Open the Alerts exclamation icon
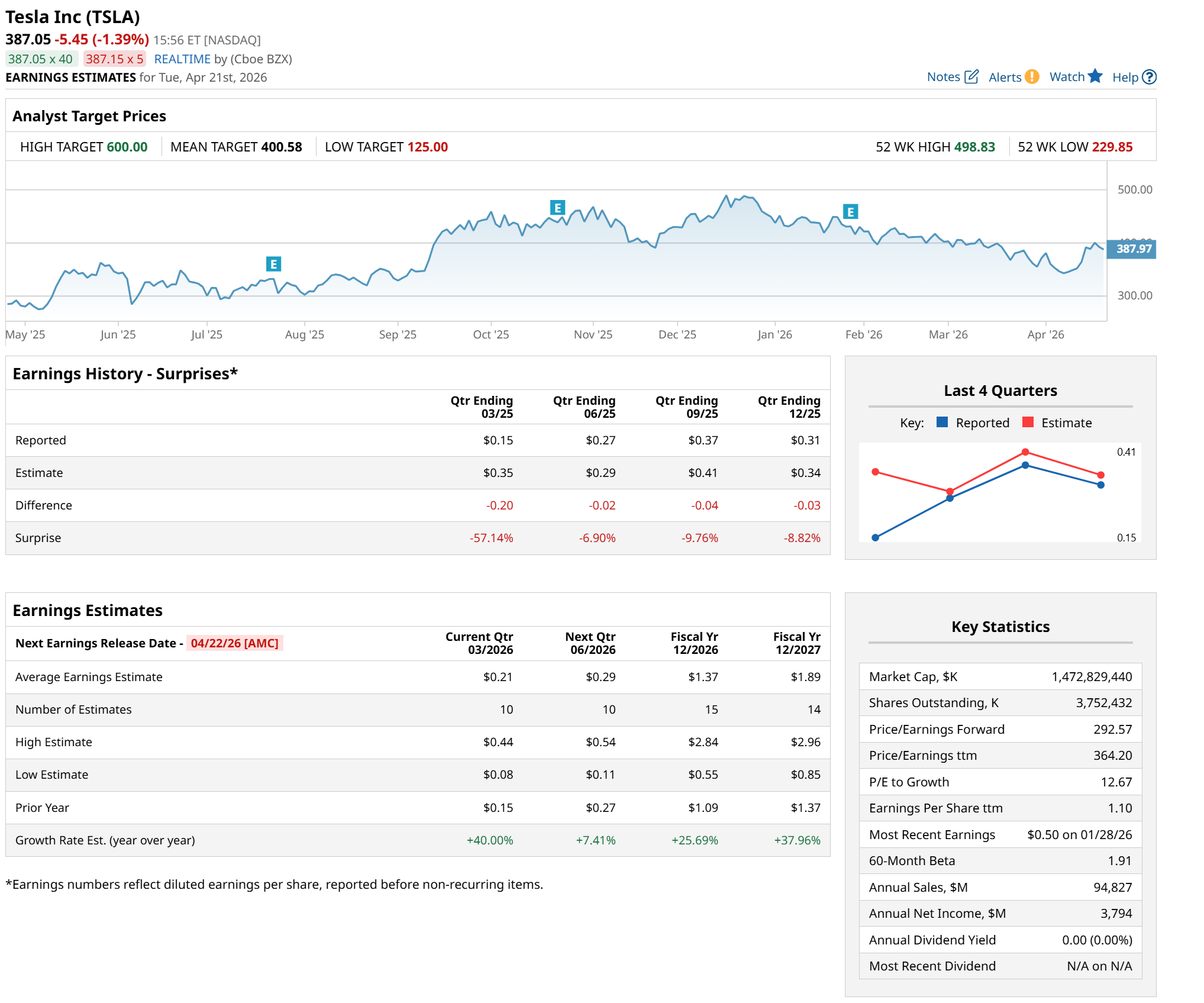Viewport: 1204px width, 1003px height. 1032,77
